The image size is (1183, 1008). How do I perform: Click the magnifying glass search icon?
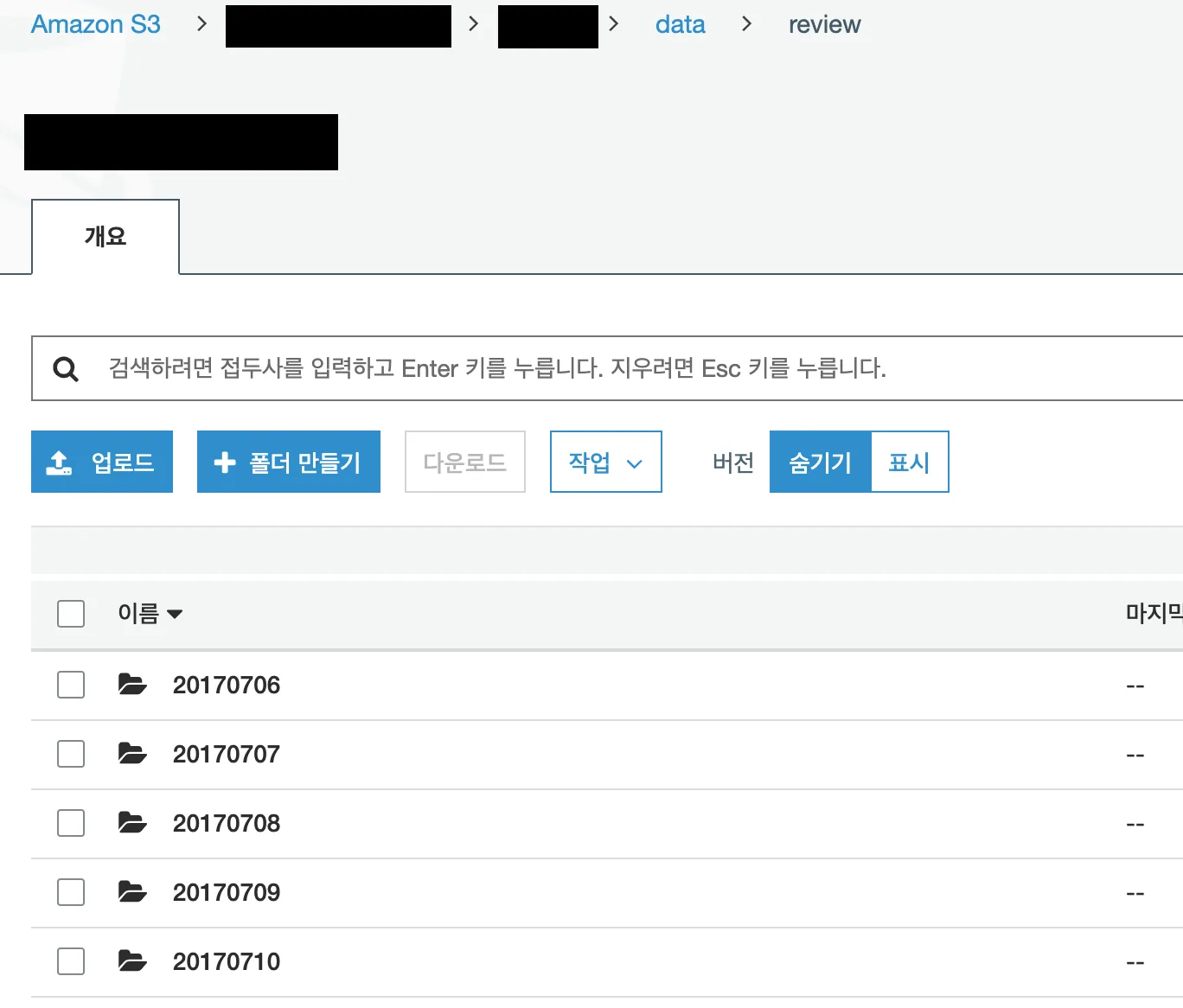[66, 369]
